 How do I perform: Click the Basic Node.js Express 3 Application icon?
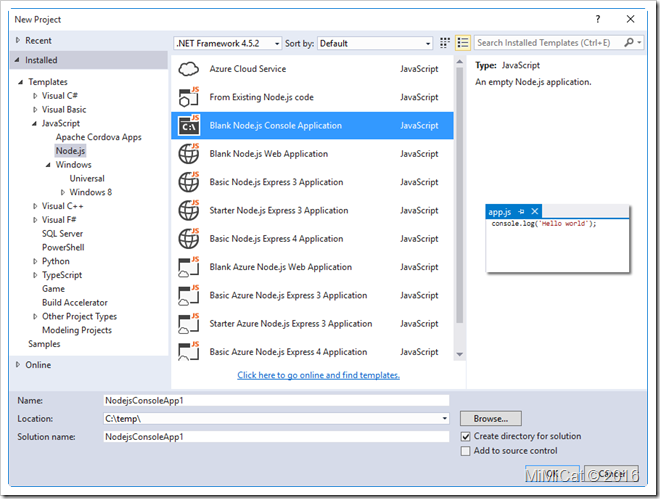tap(188, 182)
